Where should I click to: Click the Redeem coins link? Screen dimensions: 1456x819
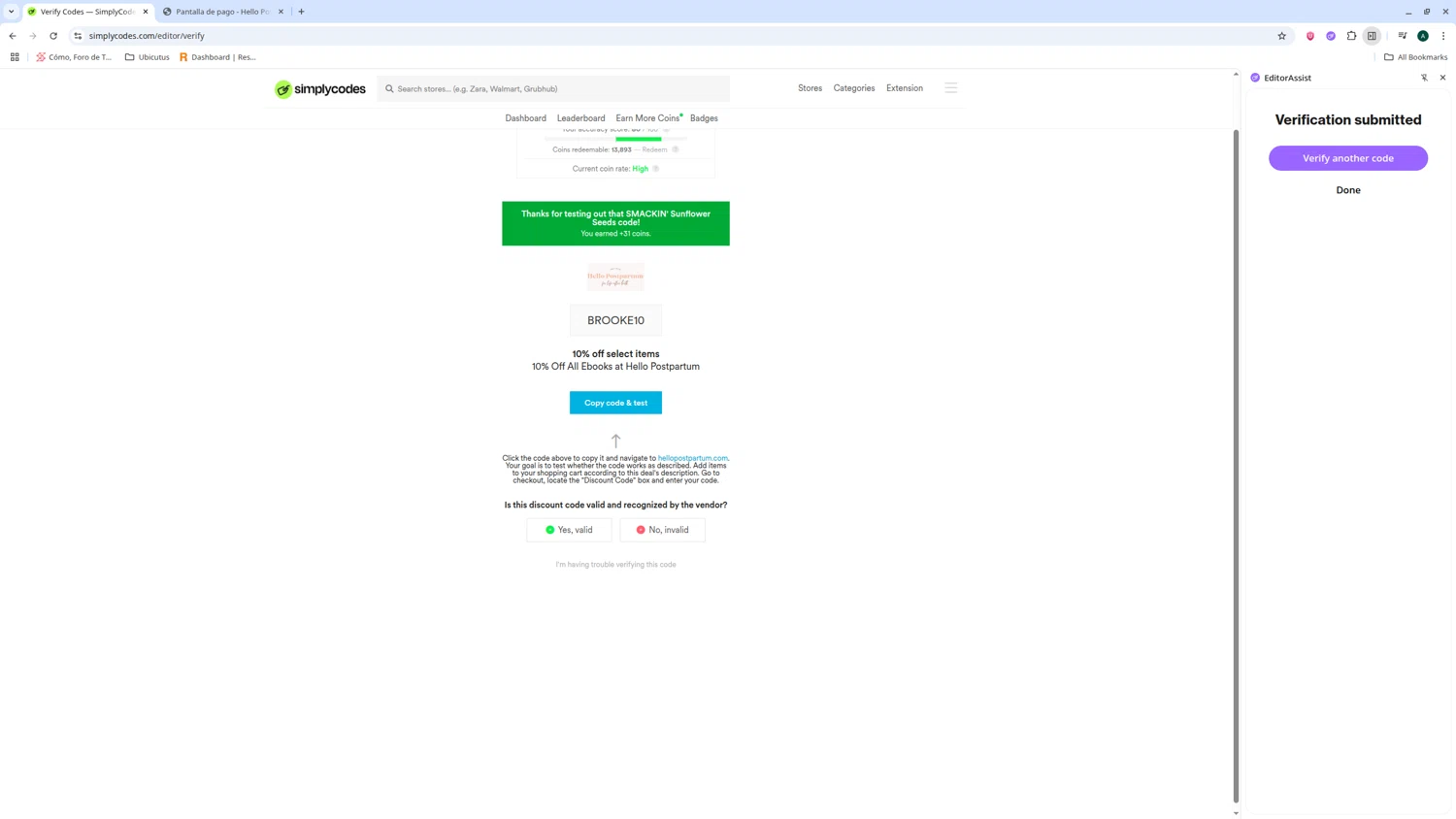pyautogui.click(x=654, y=149)
